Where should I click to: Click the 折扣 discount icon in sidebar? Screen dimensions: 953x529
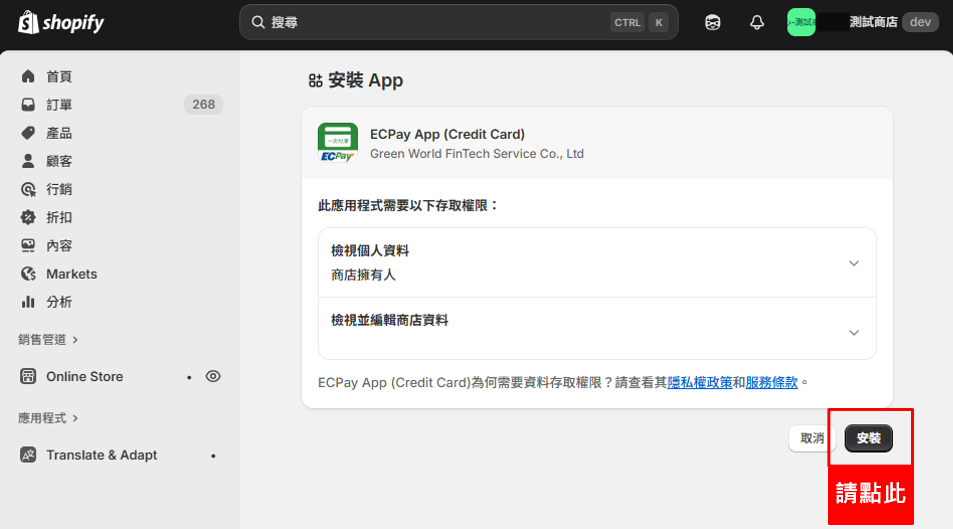pos(28,217)
